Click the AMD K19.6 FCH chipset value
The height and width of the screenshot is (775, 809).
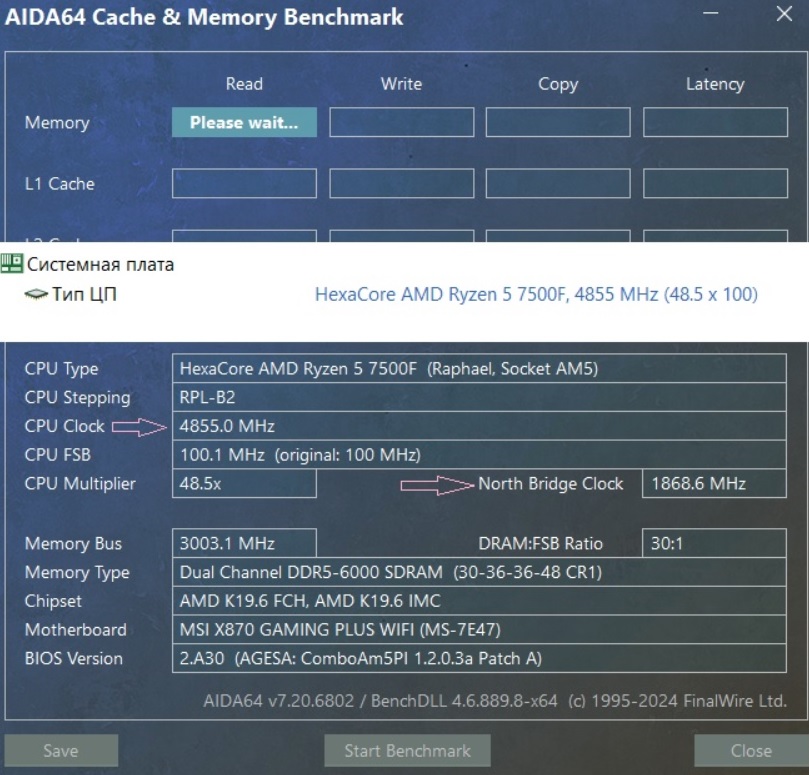point(479,601)
